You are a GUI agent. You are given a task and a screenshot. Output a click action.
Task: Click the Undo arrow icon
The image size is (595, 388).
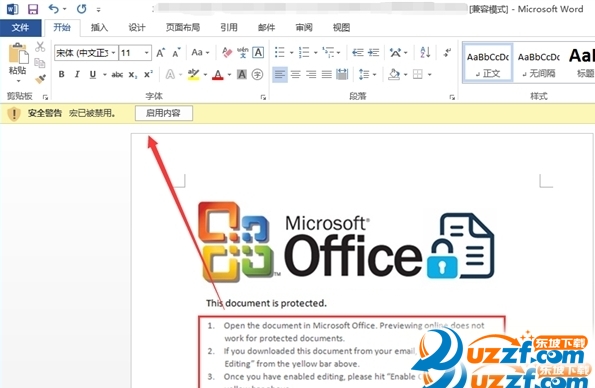54,9
